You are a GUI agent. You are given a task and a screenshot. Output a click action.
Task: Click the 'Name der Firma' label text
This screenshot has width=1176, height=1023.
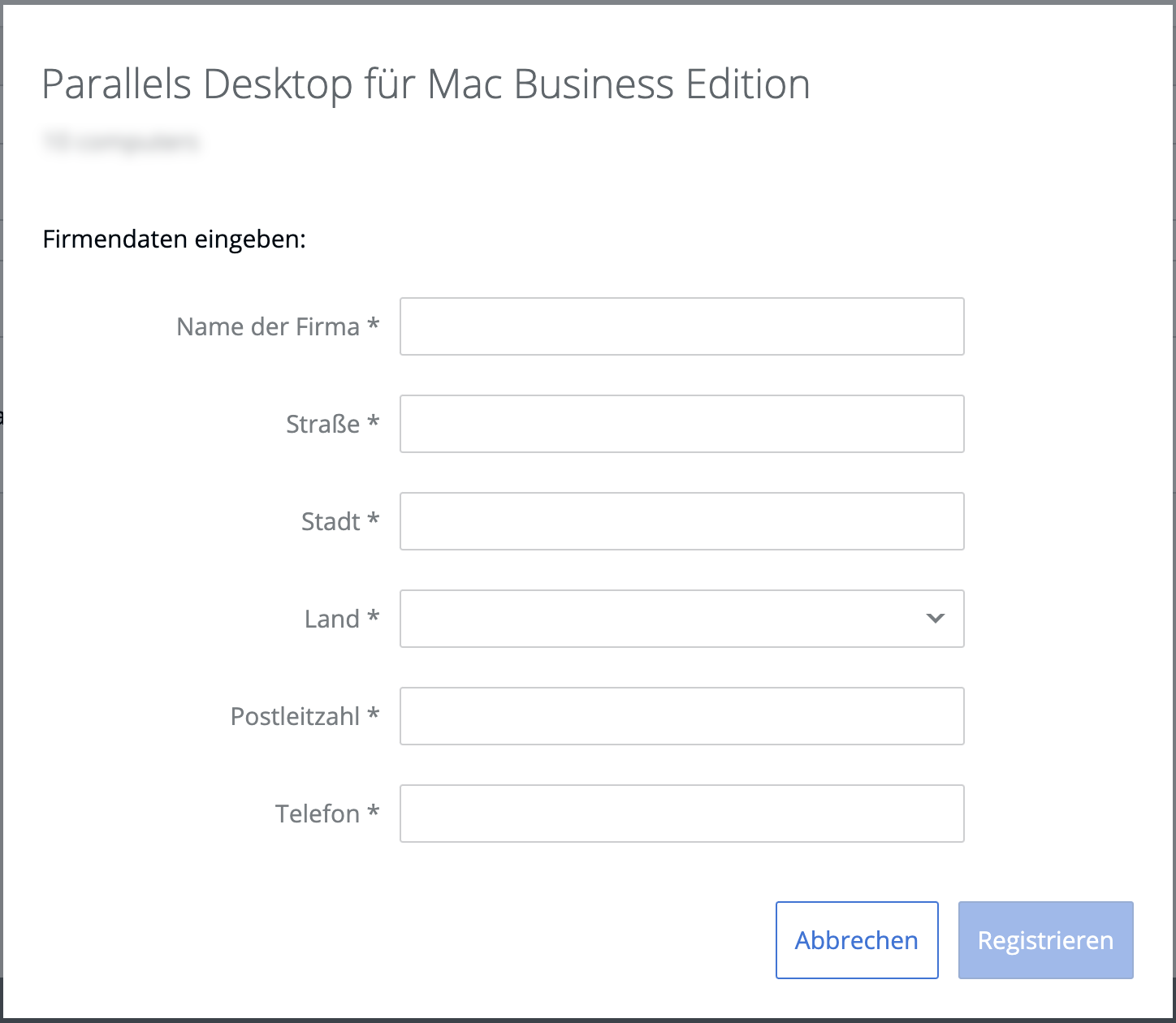[x=268, y=326]
